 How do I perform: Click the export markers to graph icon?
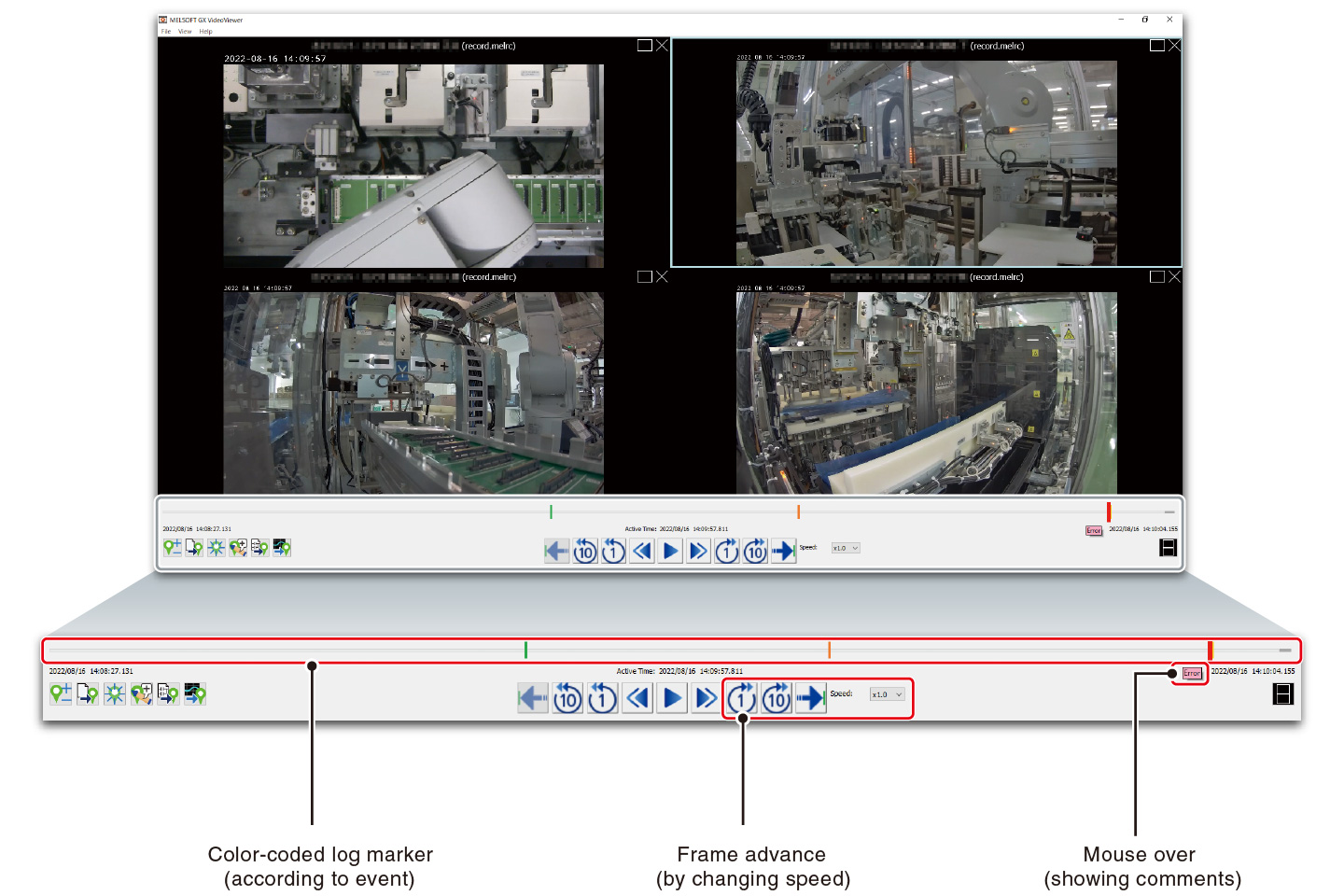click(x=194, y=694)
